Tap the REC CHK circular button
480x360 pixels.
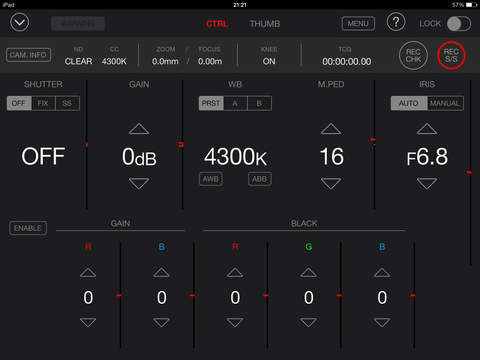(x=413, y=56)
